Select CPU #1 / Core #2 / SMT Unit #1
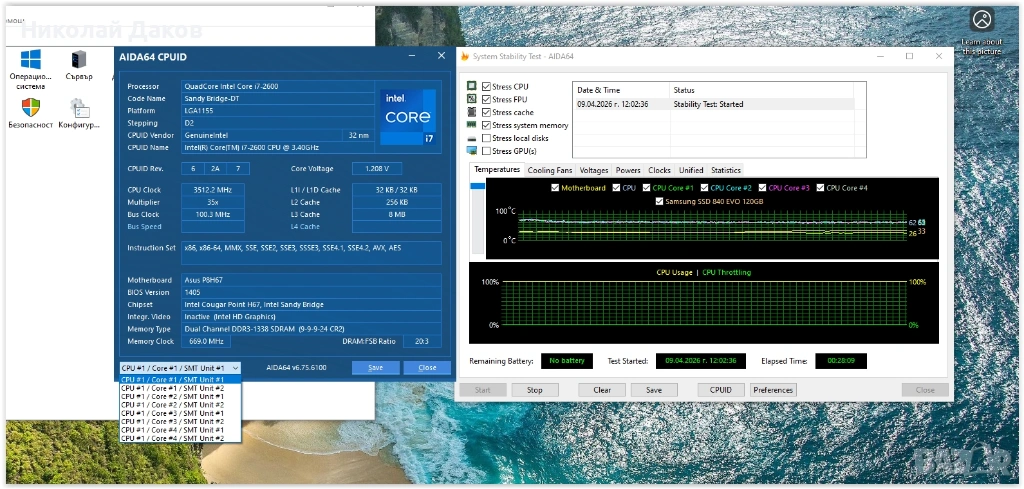 click(x=172, y=397)
